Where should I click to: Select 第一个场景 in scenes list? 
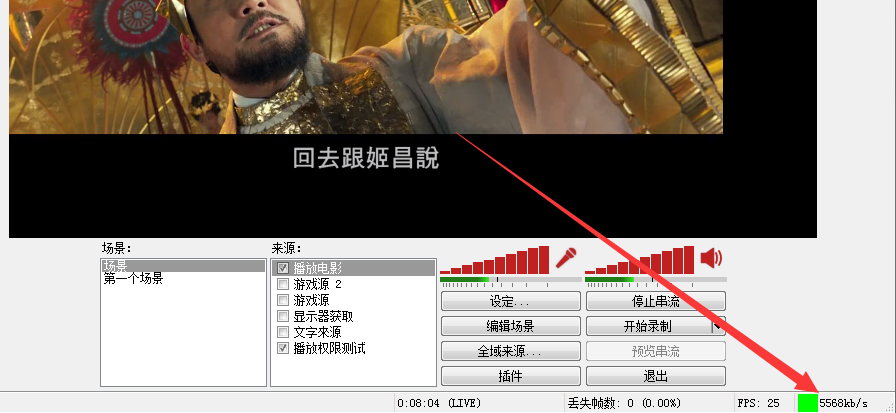click(133, 279)
